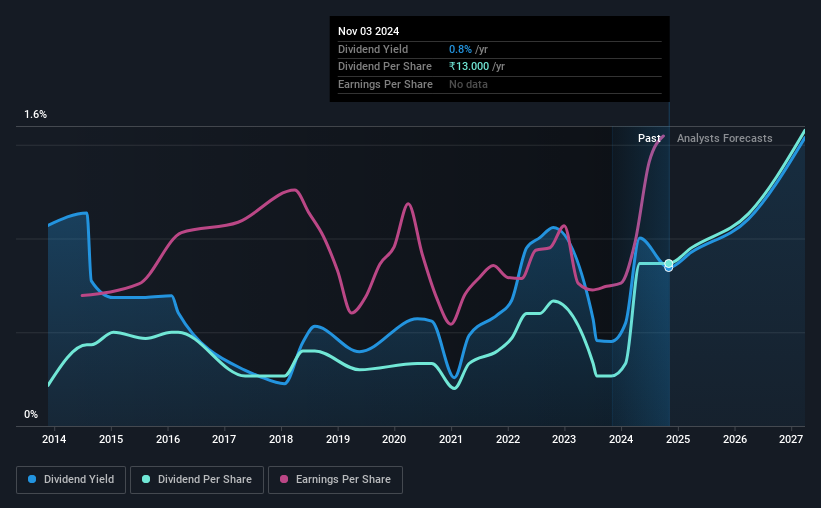Screen dimensions: 821x508
Task: Click the 2018 x-axis label
Action: (281, 439)
